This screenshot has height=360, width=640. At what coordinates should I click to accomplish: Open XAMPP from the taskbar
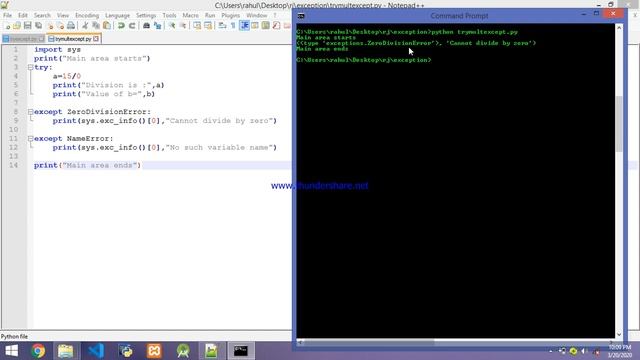[x=154, y=351]
